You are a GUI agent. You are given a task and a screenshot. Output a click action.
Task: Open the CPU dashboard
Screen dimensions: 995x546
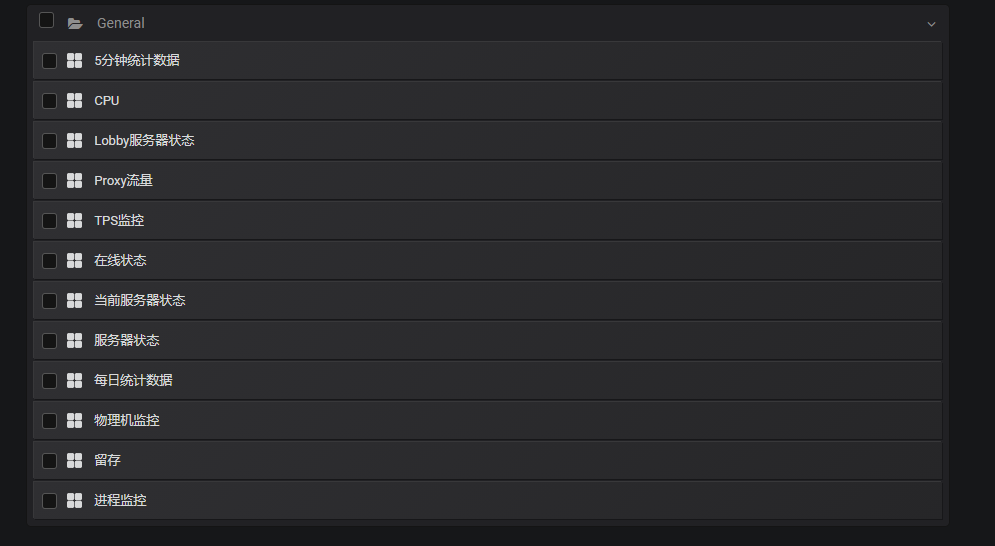click(487, 100)
